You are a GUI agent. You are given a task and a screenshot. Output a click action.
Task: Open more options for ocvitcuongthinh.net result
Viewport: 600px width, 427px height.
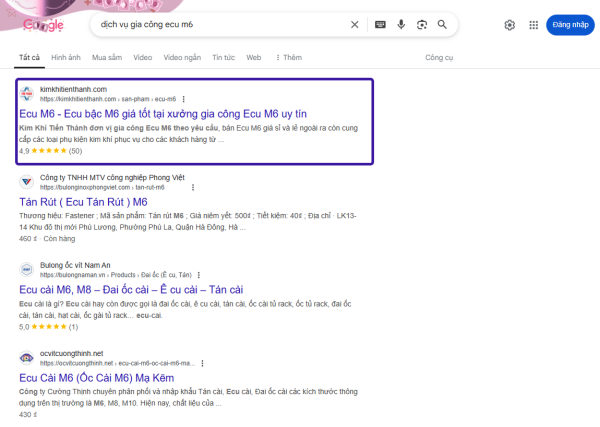coord(203,362)
